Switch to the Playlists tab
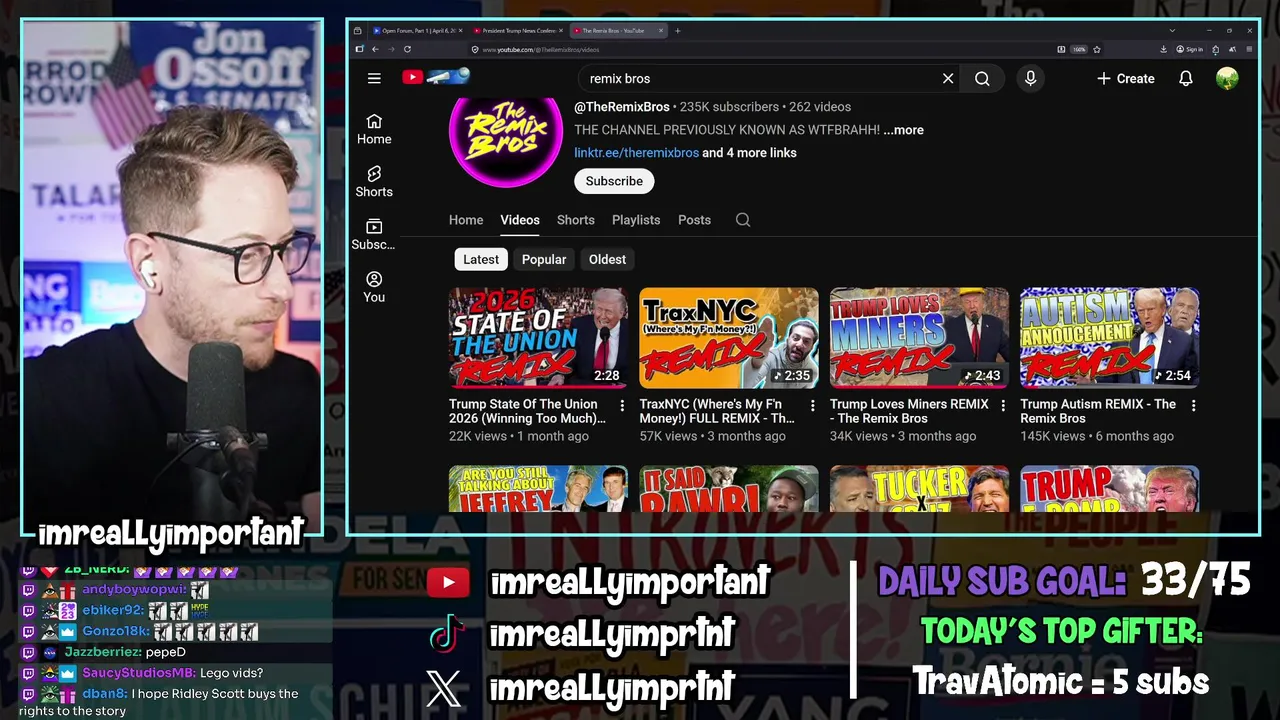Viewport: 1280px width, 720px height. pyautogui.click(x=636, y=220)
